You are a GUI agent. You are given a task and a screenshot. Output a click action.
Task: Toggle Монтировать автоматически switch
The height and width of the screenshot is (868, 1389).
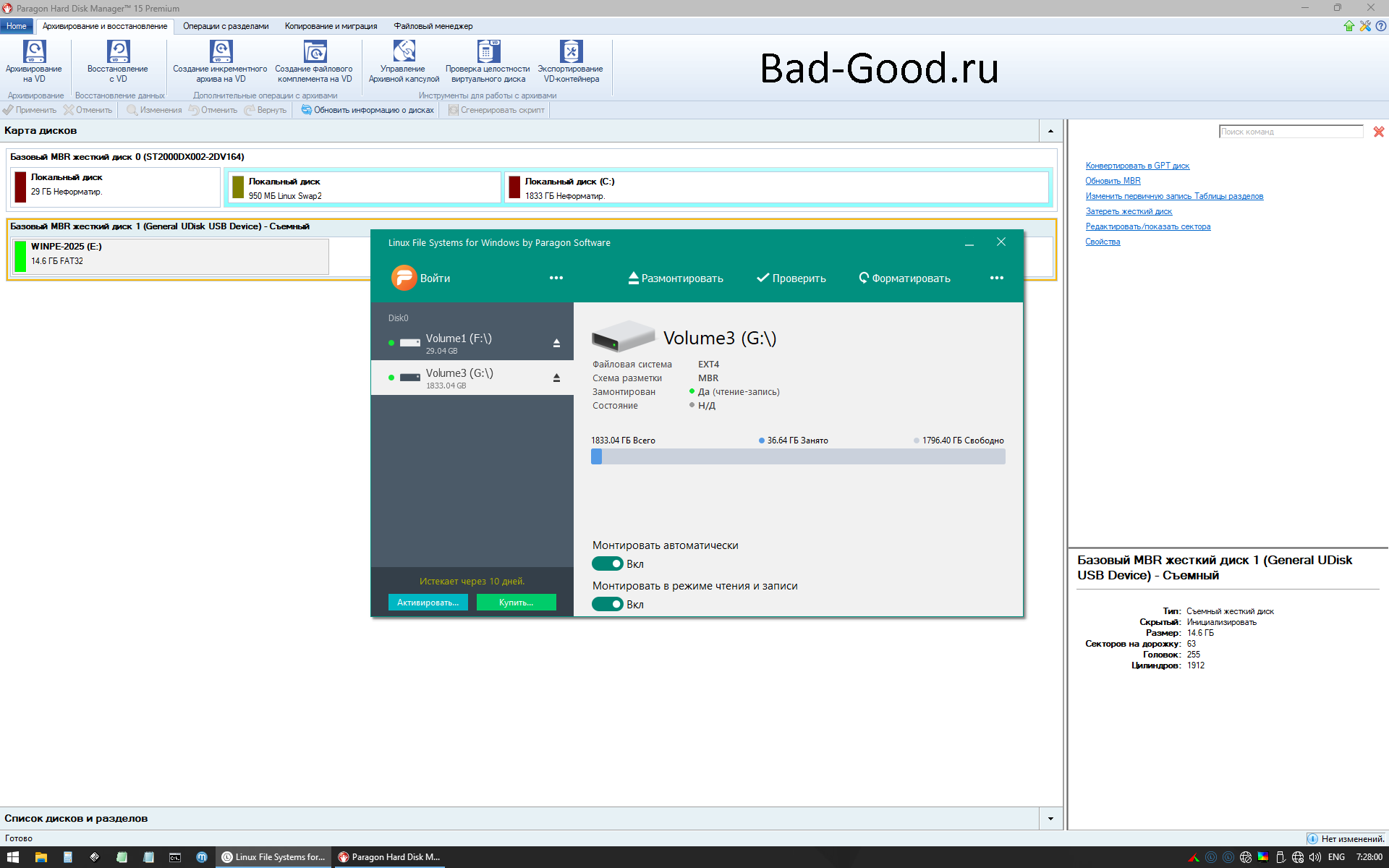point(608,563)
